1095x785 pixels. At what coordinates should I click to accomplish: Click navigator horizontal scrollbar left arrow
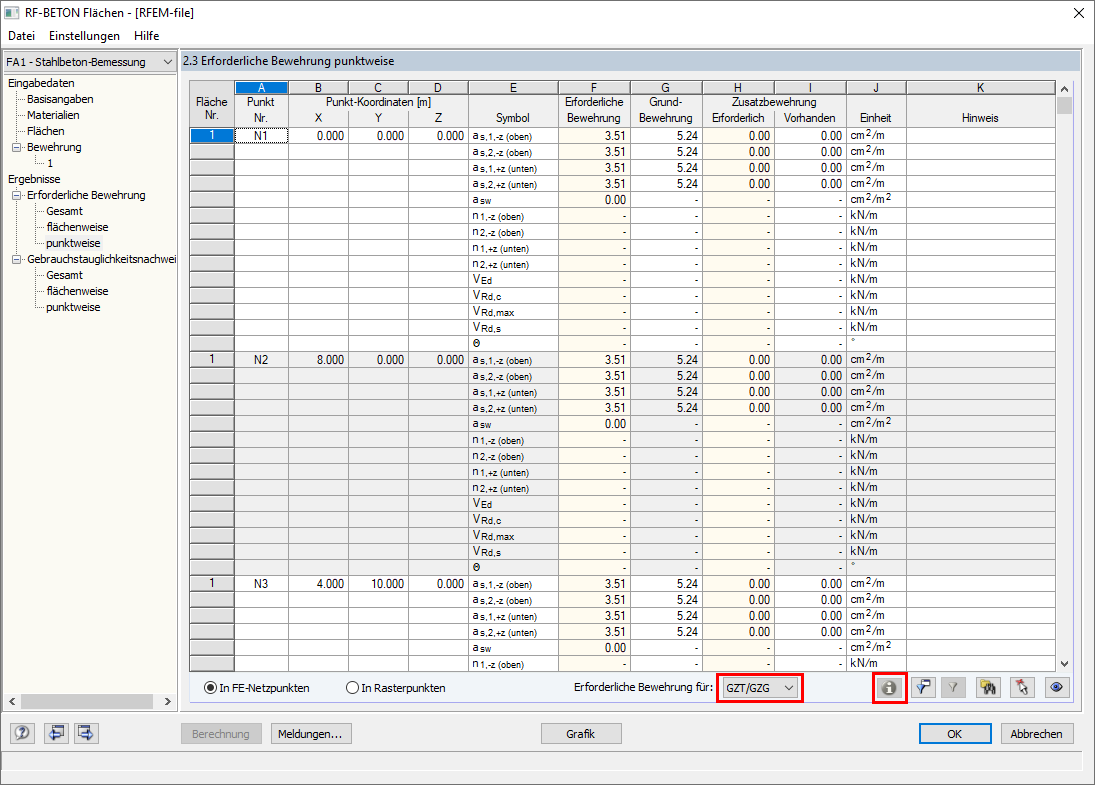tap(12, 701)
